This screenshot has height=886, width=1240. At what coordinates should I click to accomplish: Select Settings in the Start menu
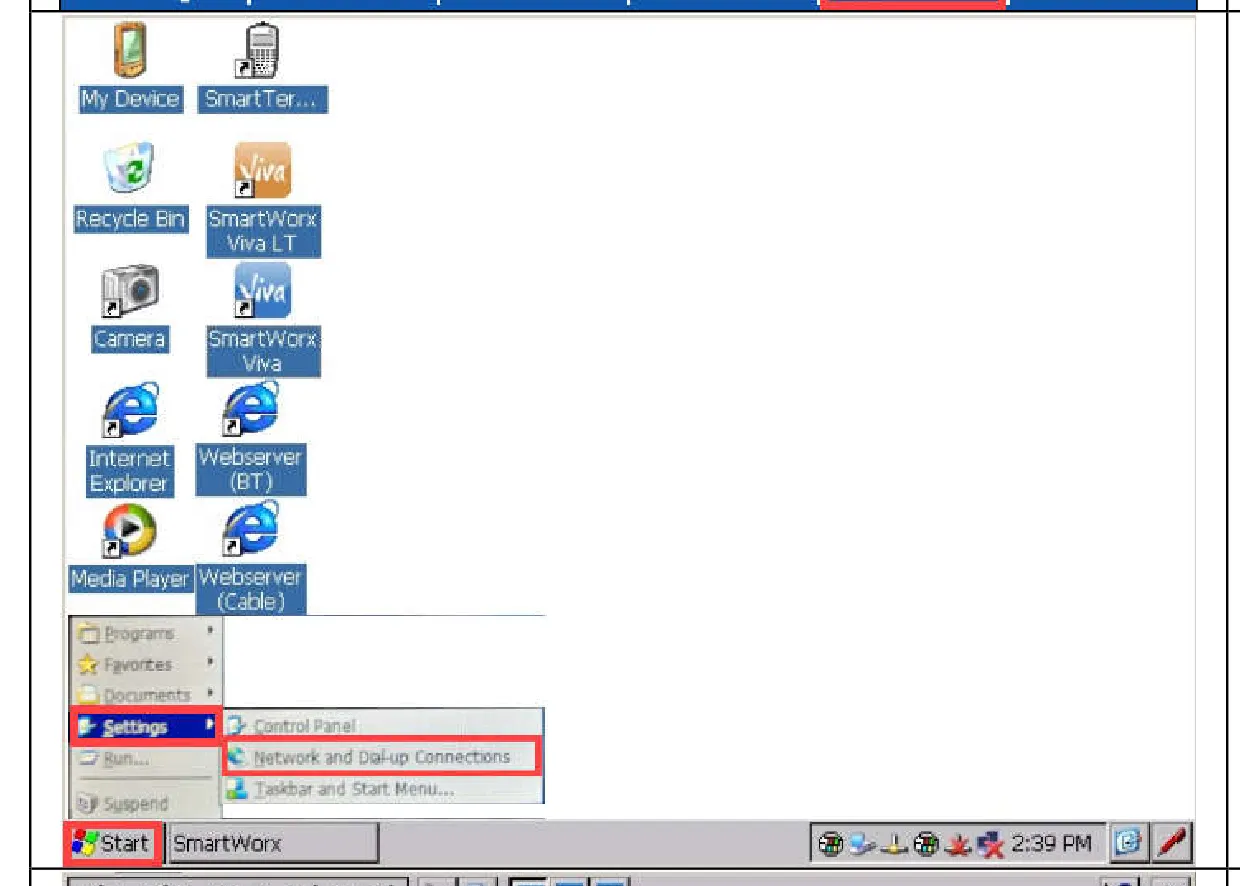coord(146,726)
